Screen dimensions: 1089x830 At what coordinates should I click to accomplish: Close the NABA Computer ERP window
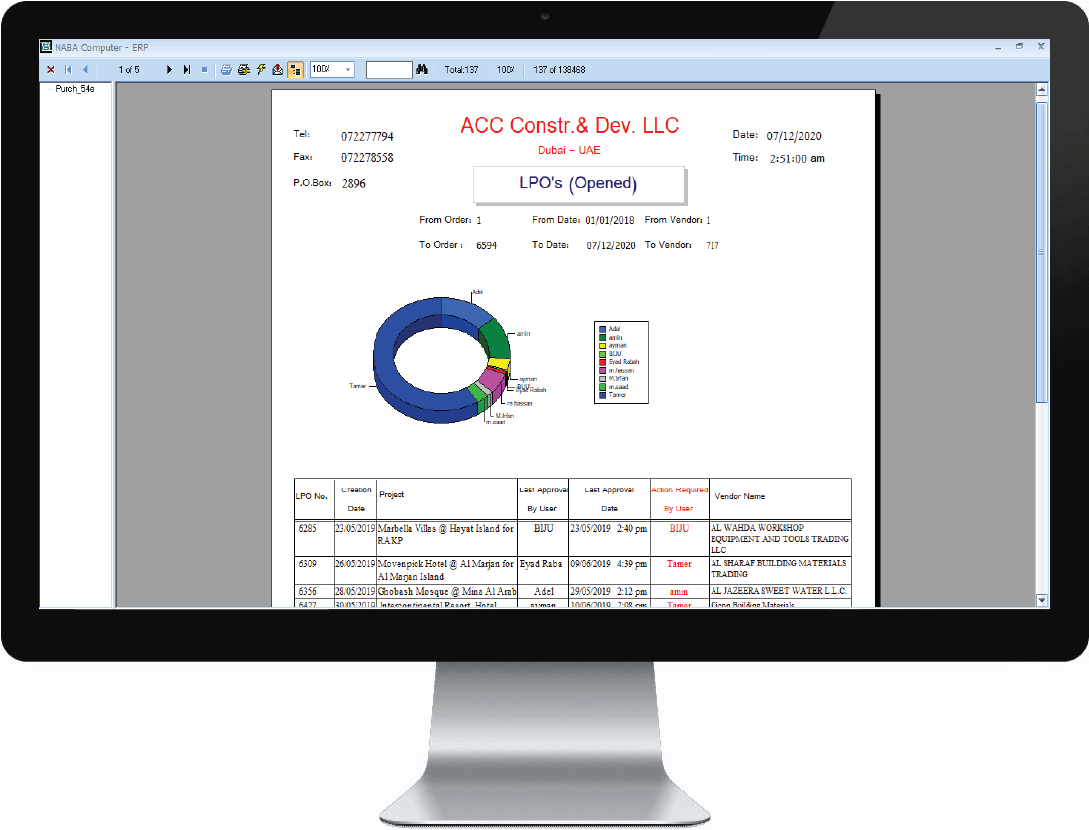coord(1041,47)
